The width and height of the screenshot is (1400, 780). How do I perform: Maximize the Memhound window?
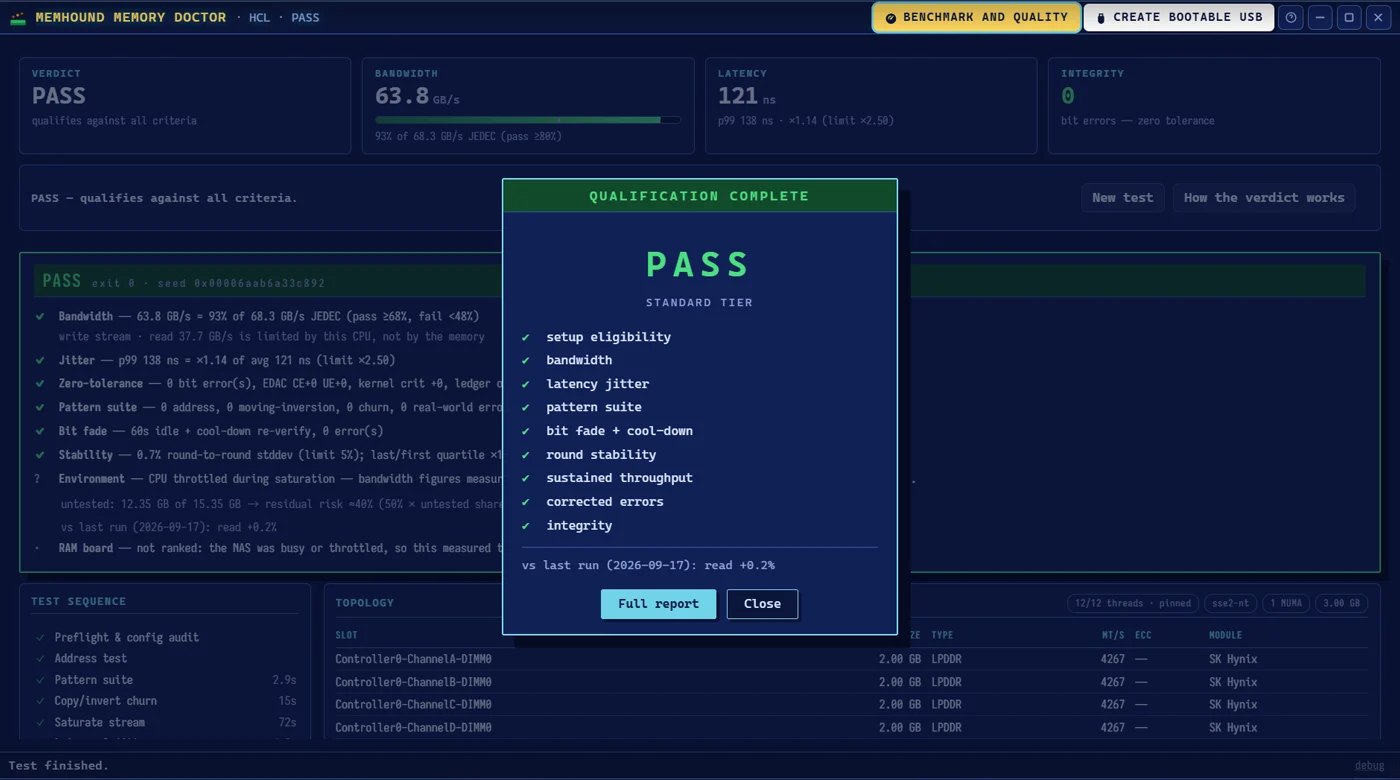coord(1349,18)
